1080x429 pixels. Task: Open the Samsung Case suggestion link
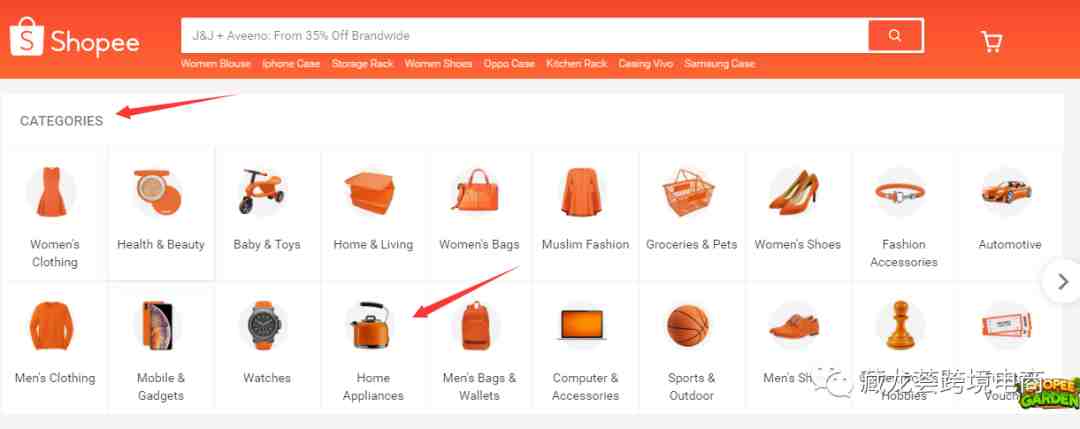(720, 63)
